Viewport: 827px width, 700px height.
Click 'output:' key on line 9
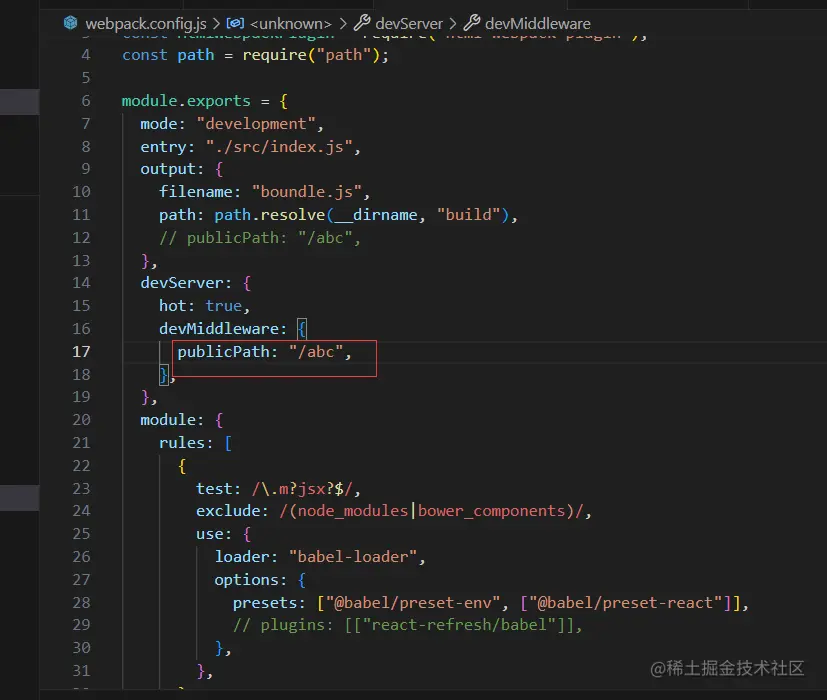[x=172, y=169]
